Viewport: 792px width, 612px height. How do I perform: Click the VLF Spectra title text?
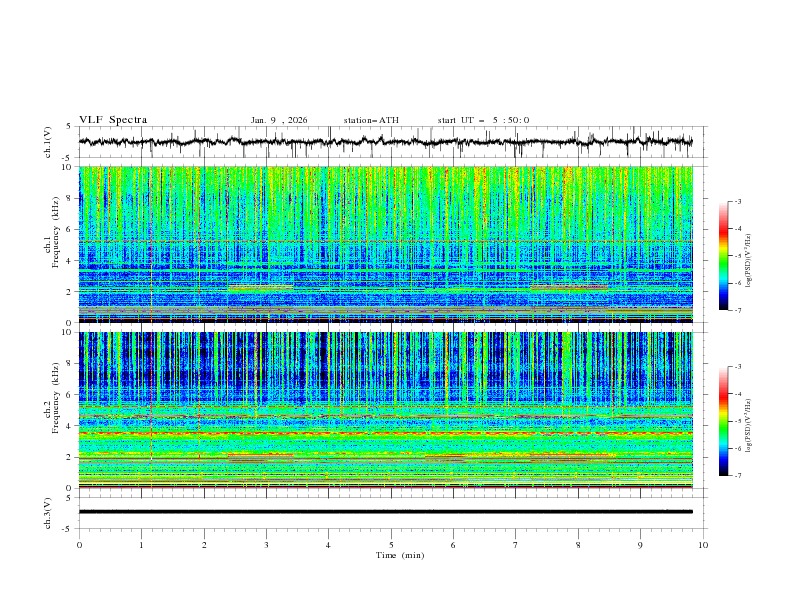pos(113,120)
